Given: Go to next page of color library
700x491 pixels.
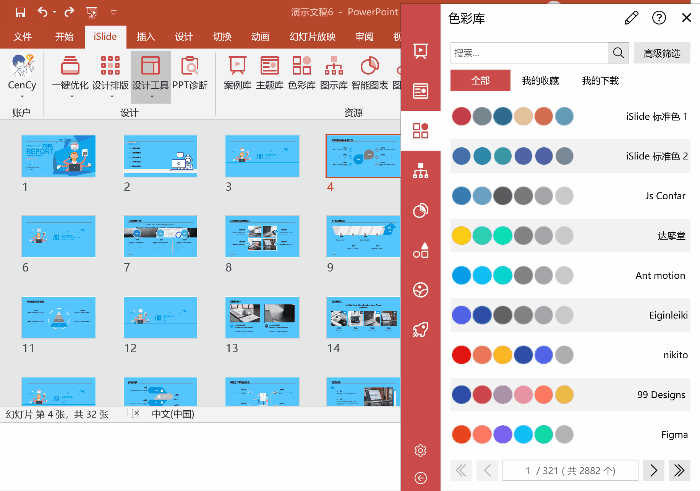Looking at the screenshot, I should pos(653,469).
